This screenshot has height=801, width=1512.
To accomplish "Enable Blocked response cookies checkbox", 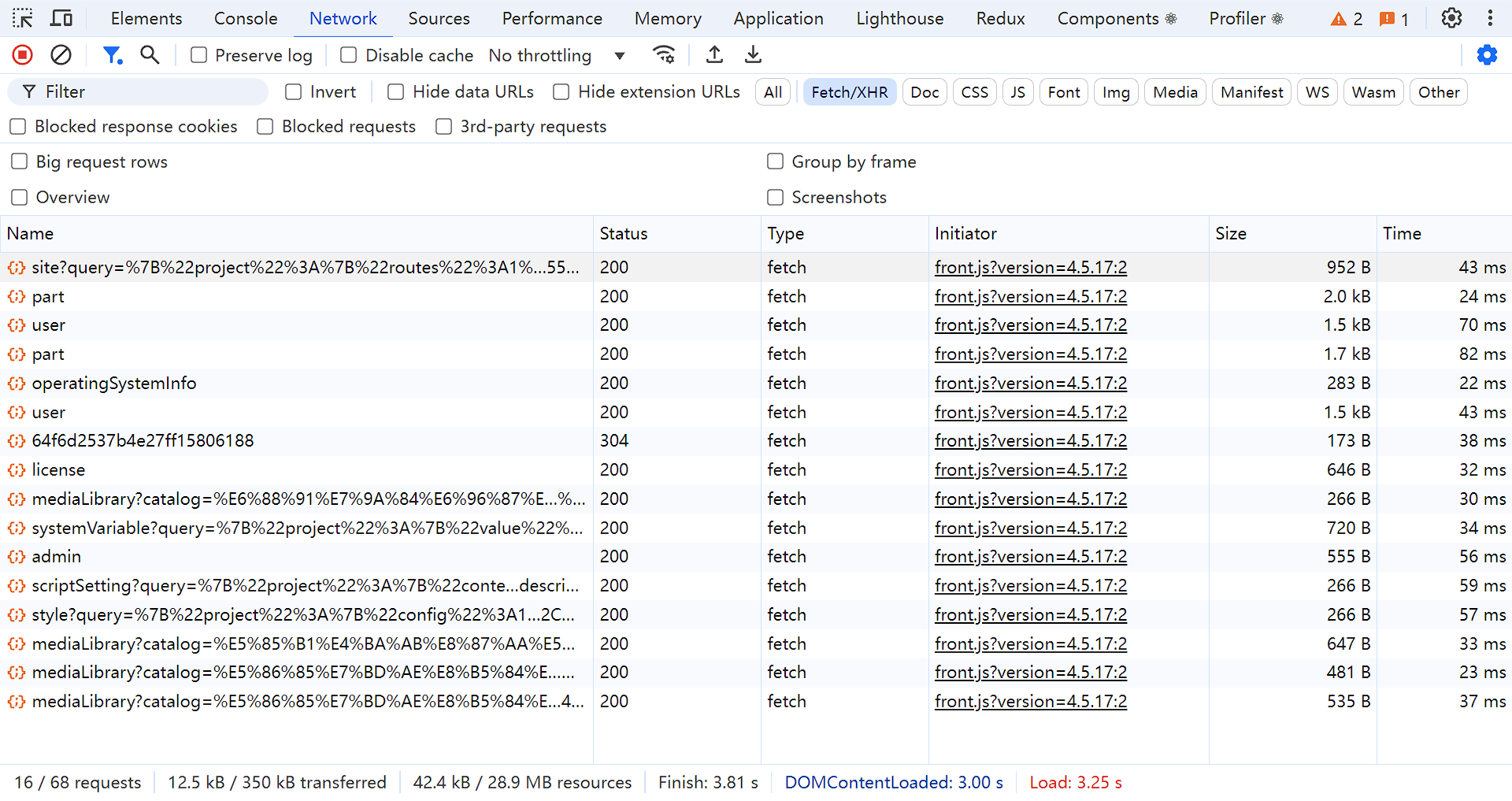I will click(x=18, y=127).
